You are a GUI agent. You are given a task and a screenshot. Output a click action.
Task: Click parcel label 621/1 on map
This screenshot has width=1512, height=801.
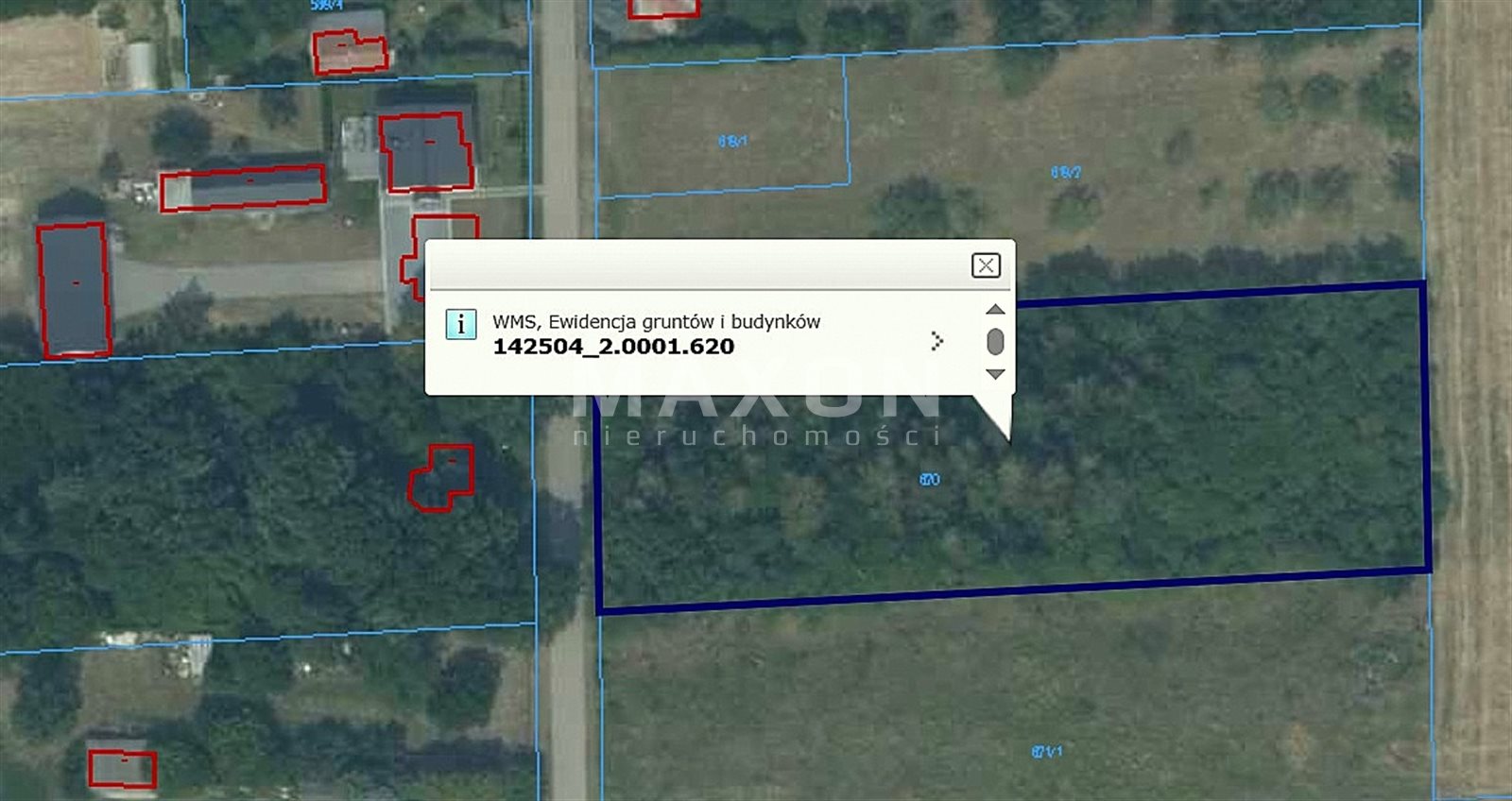[x=1046, y=752]
